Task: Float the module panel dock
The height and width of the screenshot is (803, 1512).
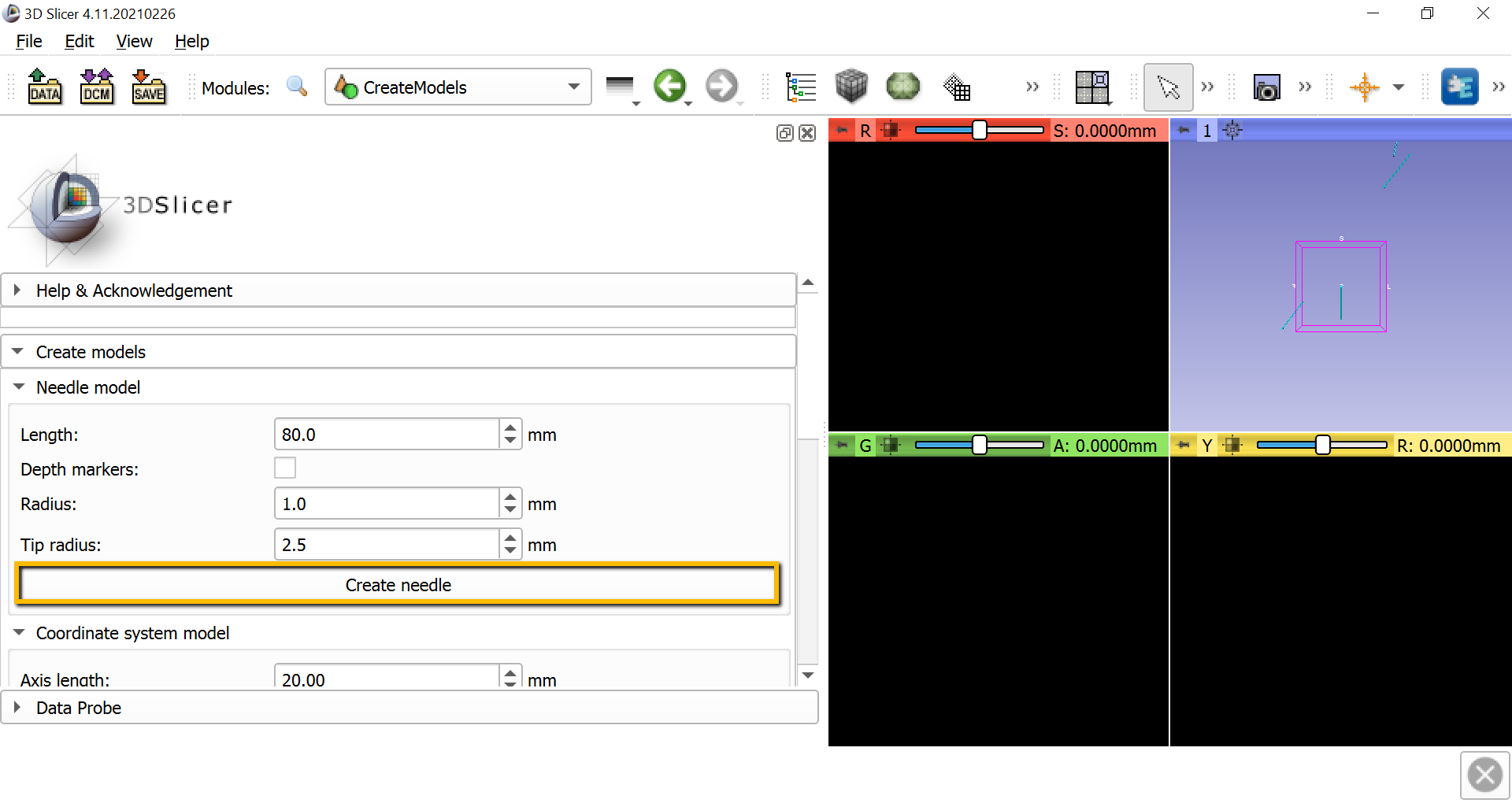Action: point(784,133)
